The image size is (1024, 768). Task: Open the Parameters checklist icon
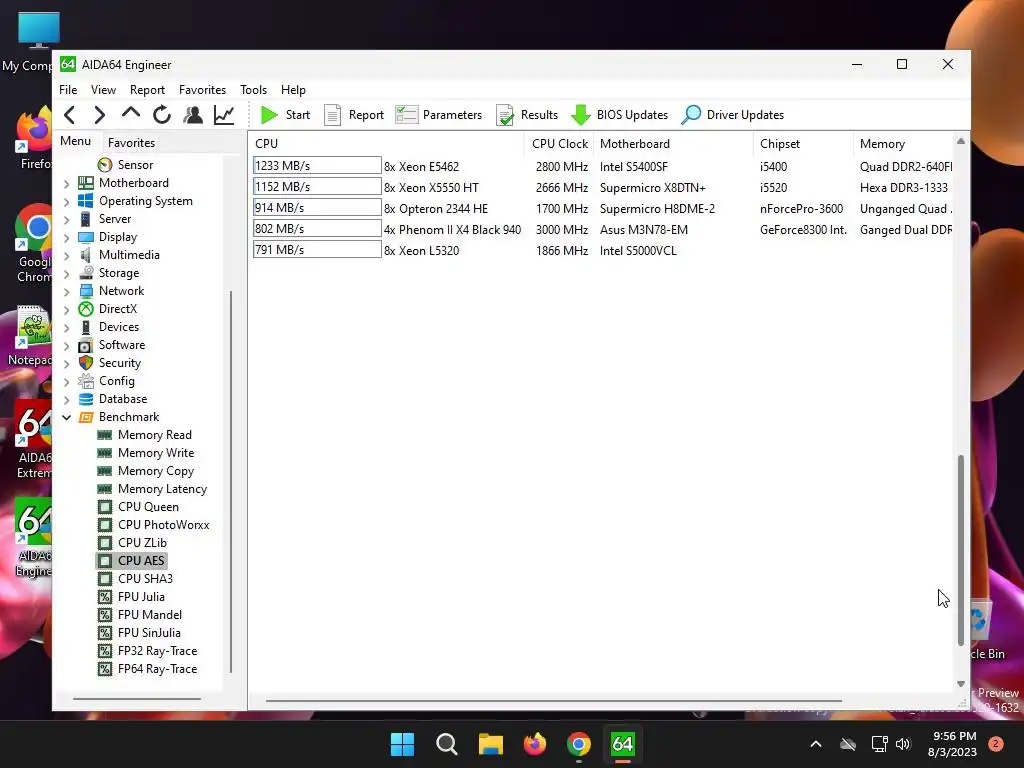406,115
